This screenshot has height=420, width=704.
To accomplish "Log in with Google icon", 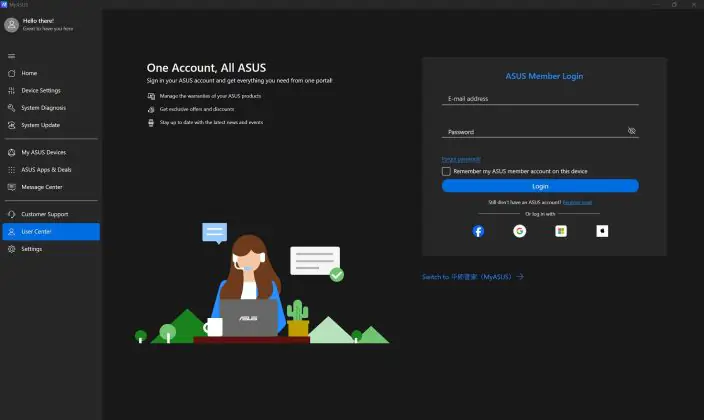I will click(519, 231).
